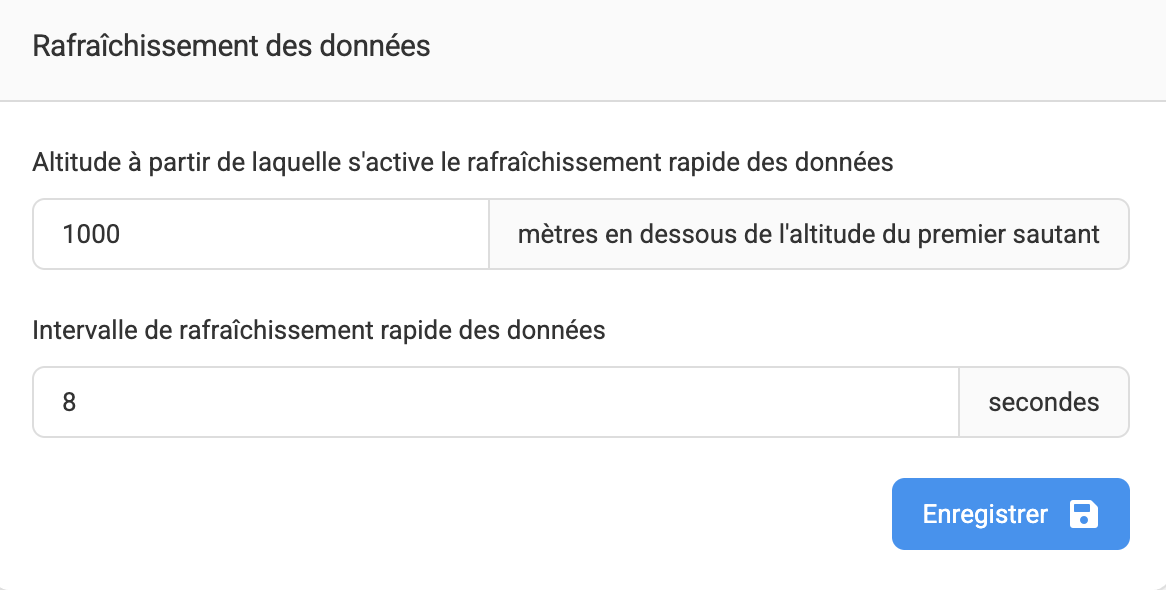Click the altitude activation field label
The height and width of the screenshot is (590, 1166).
(x=462, y=162)
